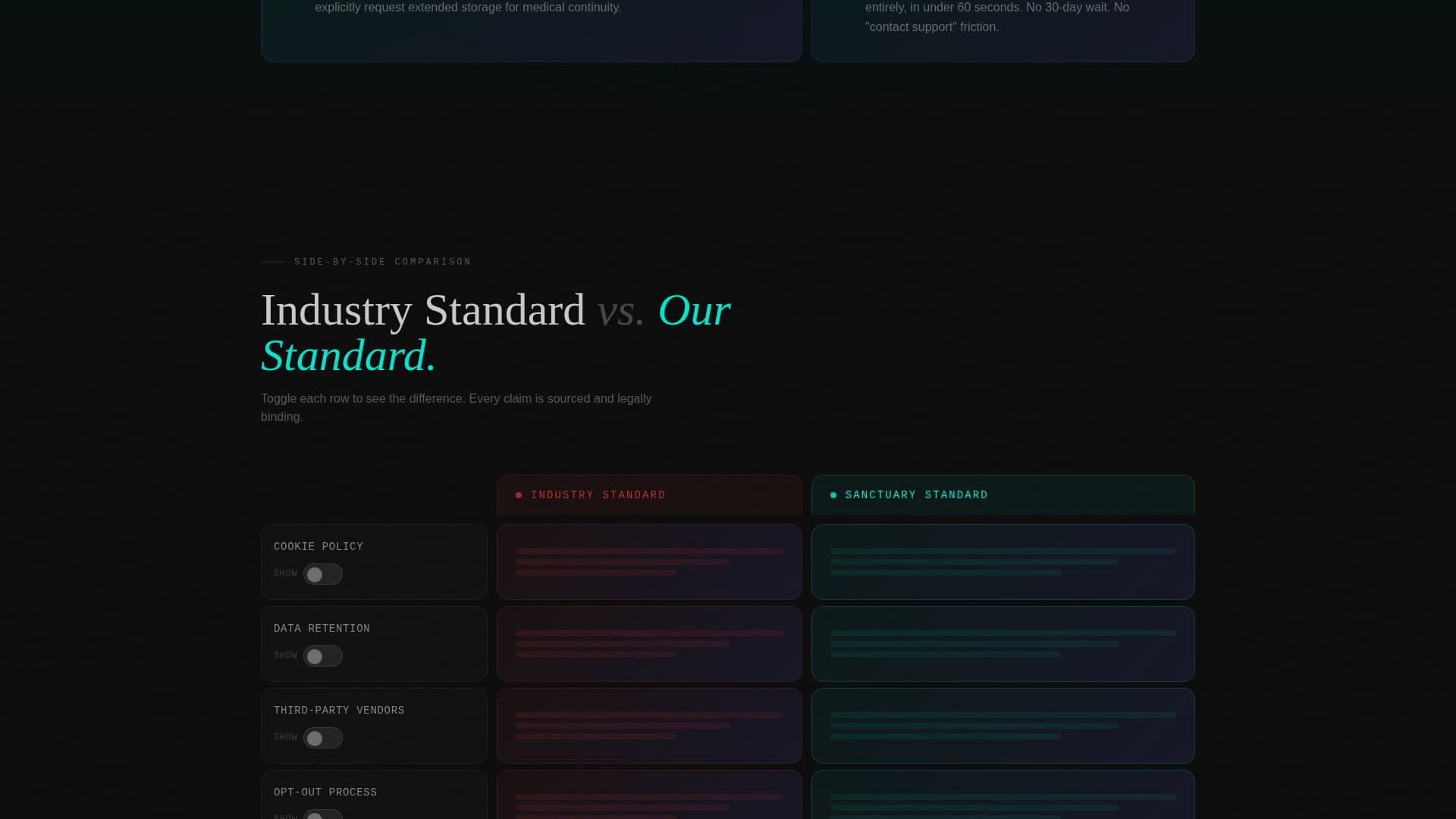Click the 'Toggle each row' description paragraph
1456x819 pixels.
(x=457, y=408)
